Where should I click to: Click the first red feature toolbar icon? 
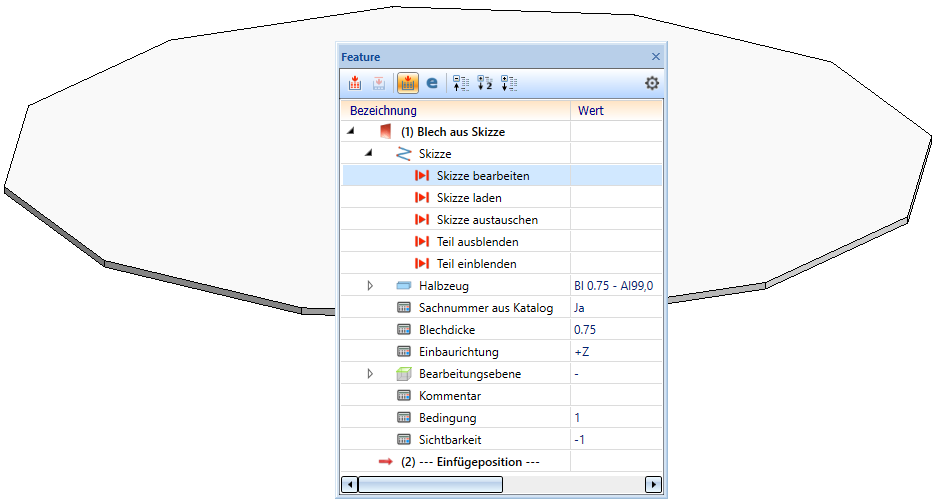click(x=355, y=83)
